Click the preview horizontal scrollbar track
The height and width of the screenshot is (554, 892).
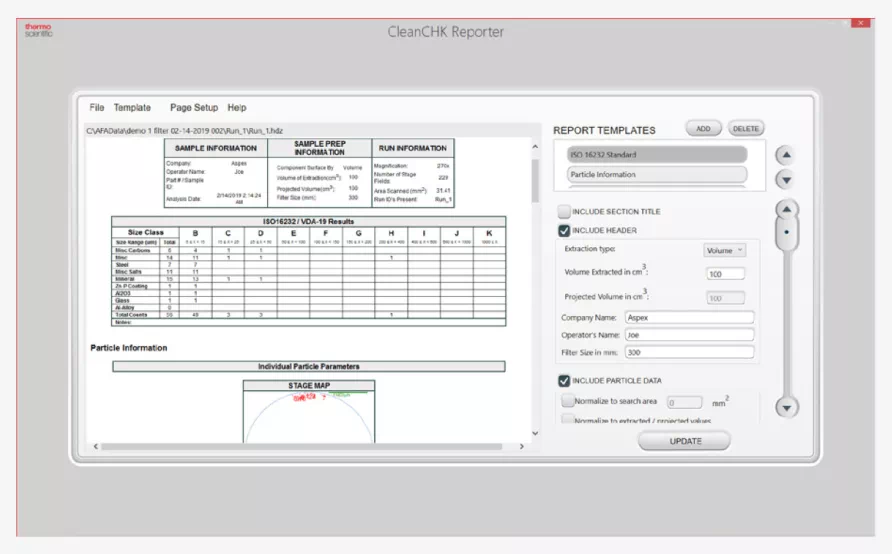click(x=302, y=446)
